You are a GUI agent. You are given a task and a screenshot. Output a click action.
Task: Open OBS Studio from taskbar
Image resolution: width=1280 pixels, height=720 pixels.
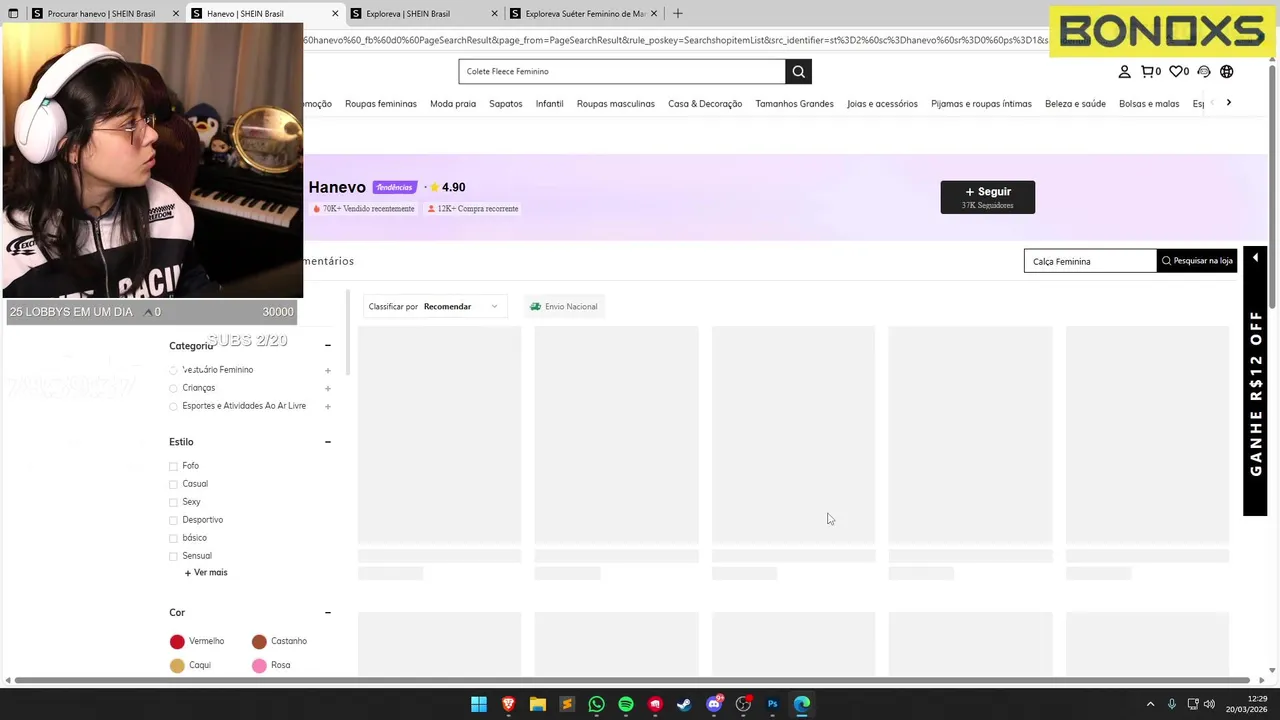point(743,704)
